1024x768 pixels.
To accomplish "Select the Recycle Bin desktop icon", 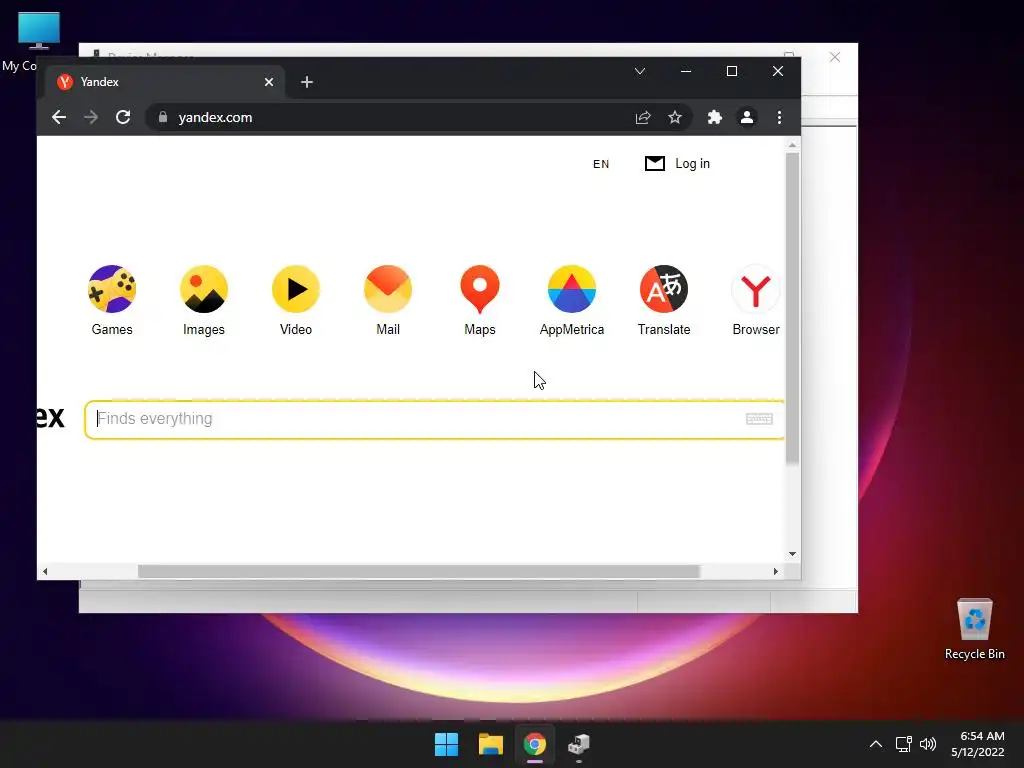I will click(x=974, y=630).
